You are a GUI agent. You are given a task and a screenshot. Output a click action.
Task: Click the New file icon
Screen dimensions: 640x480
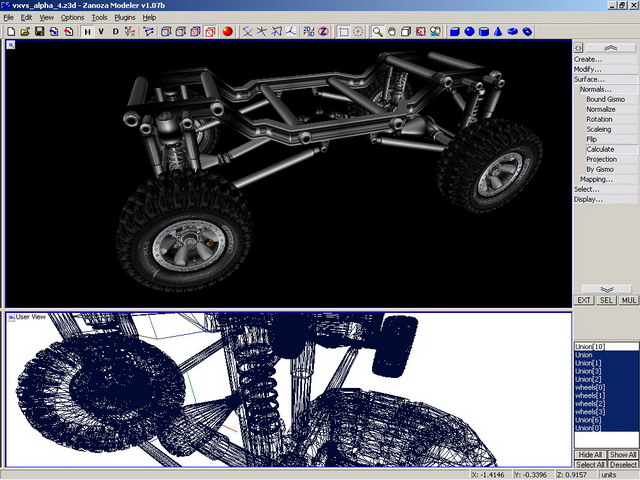click(10, 32)
